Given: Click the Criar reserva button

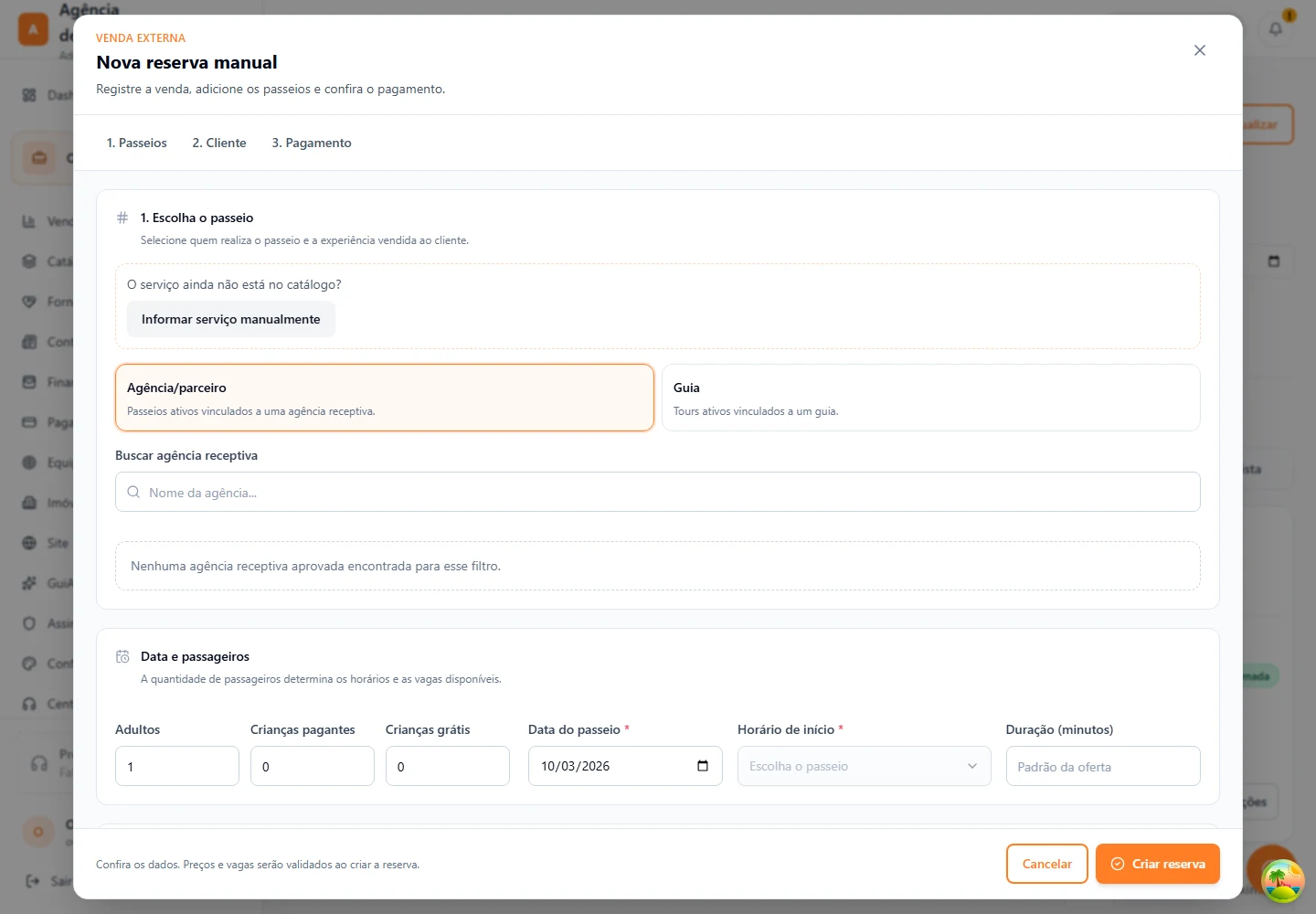Looking at the screenshot, I should (x=1158, y=864).
